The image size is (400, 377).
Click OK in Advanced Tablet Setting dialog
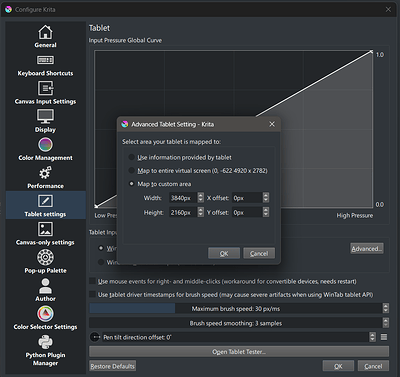(224, 253)
